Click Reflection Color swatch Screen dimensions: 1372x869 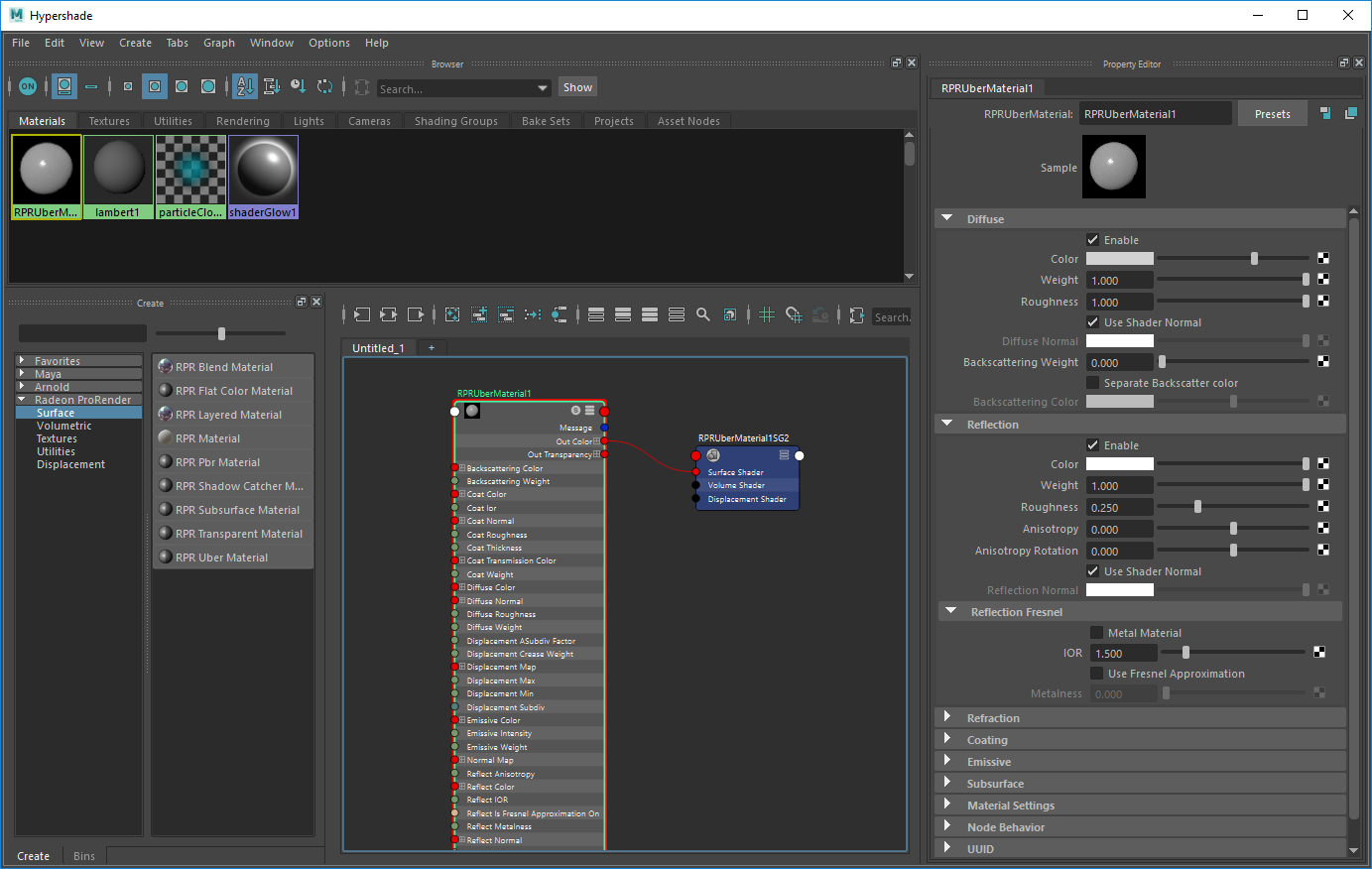click(x=1120, y=464)
